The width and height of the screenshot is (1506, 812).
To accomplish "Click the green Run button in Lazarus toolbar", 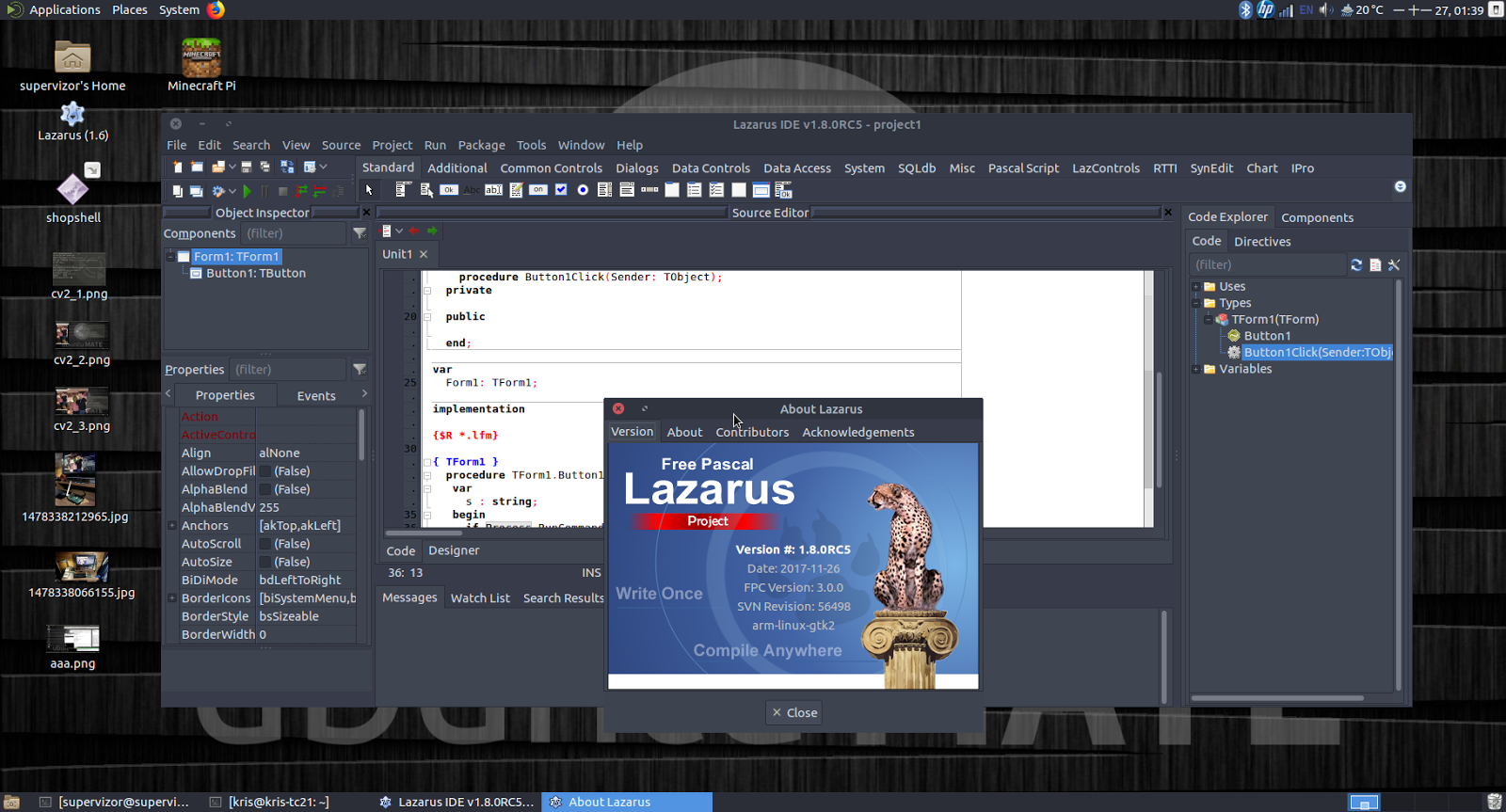I will 247,191.
